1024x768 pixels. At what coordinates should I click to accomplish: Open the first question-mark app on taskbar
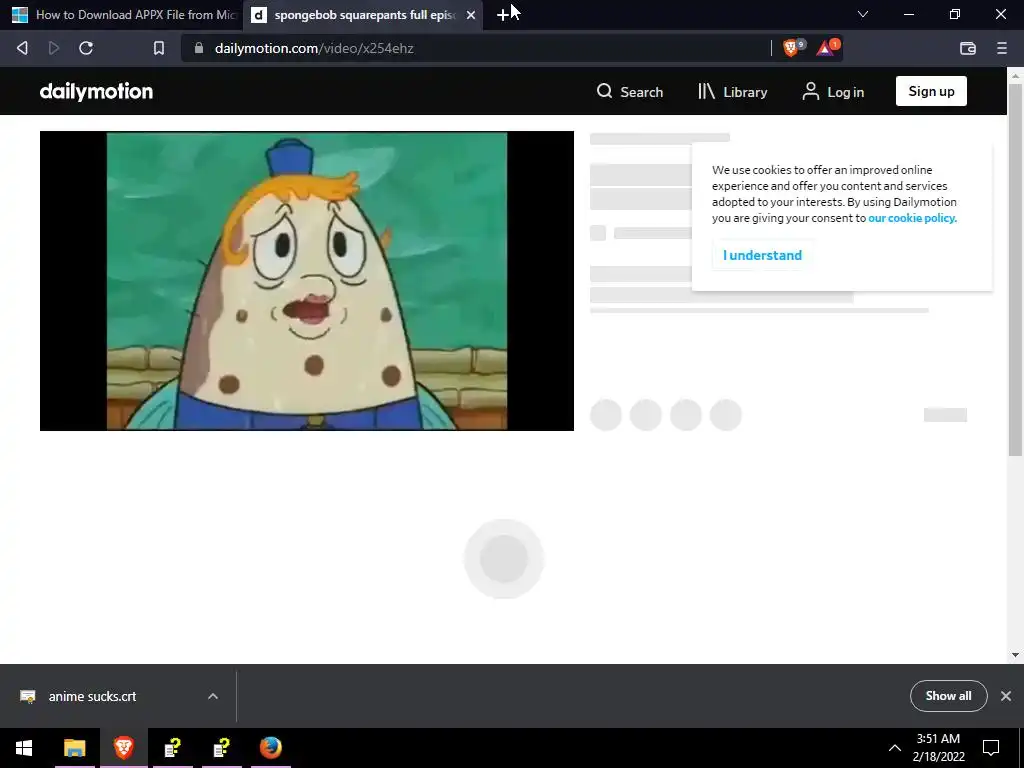(172, 748)
